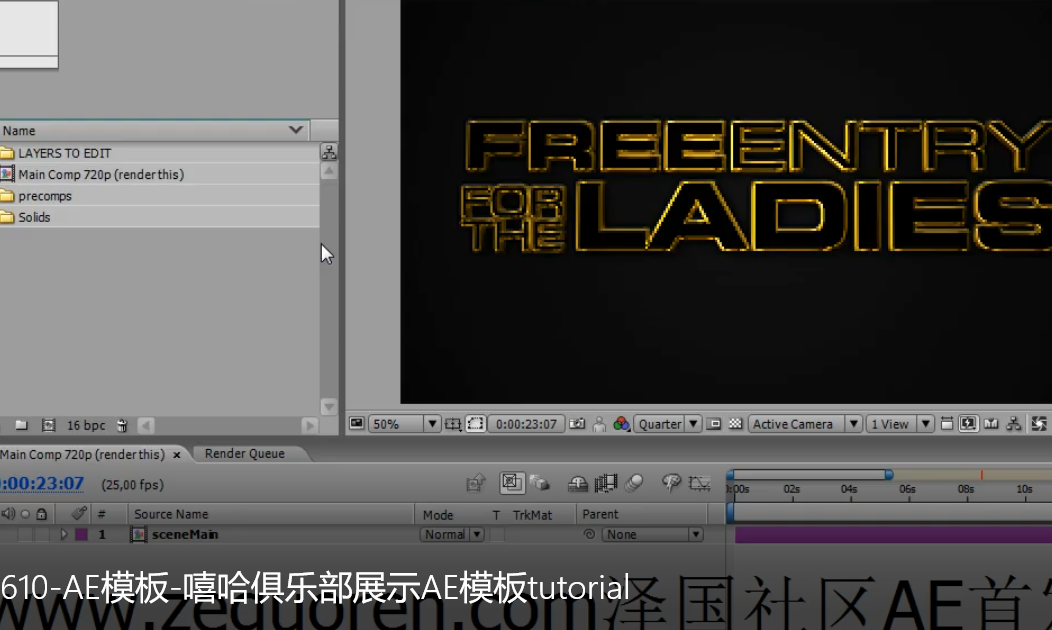Open Normal blending mode dropdown for sceneMain
Image resolution: width=1052 pixels, height=630 pixels.
(x=452, y=535)
